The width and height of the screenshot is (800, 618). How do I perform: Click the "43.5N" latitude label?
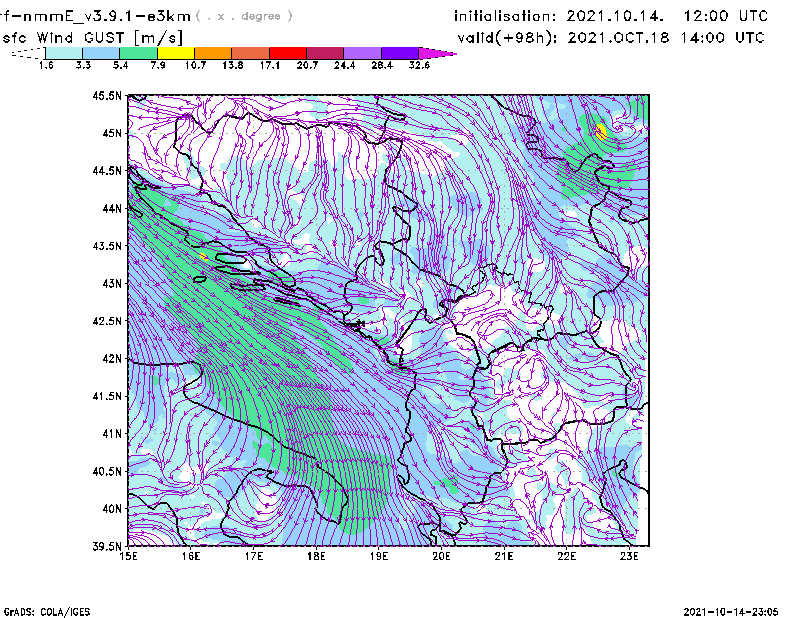[x=107, y=246]
